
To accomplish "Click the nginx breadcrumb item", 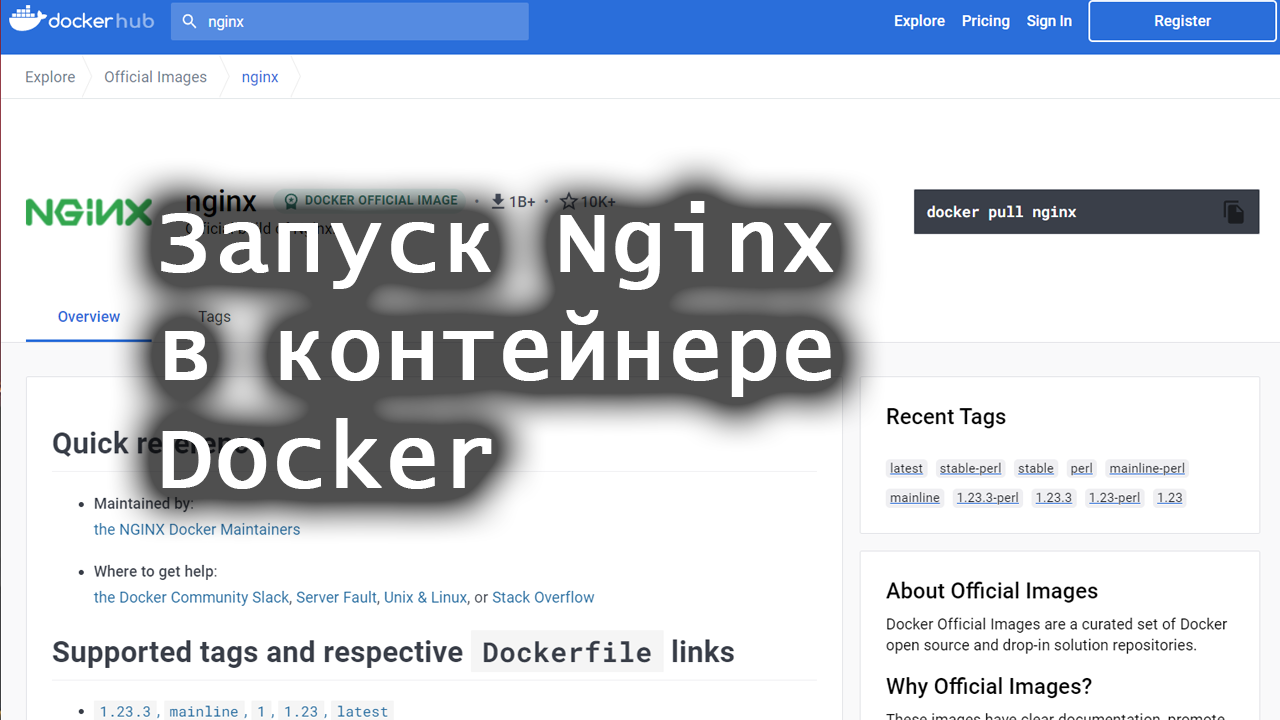I will pyautogui.click(x=260, y=77).
